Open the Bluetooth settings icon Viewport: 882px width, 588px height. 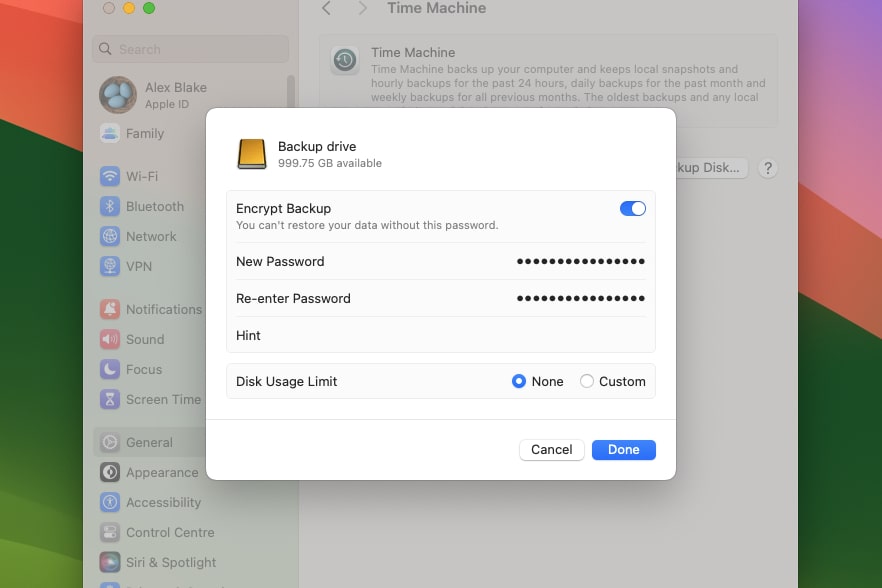coord(110,207)
